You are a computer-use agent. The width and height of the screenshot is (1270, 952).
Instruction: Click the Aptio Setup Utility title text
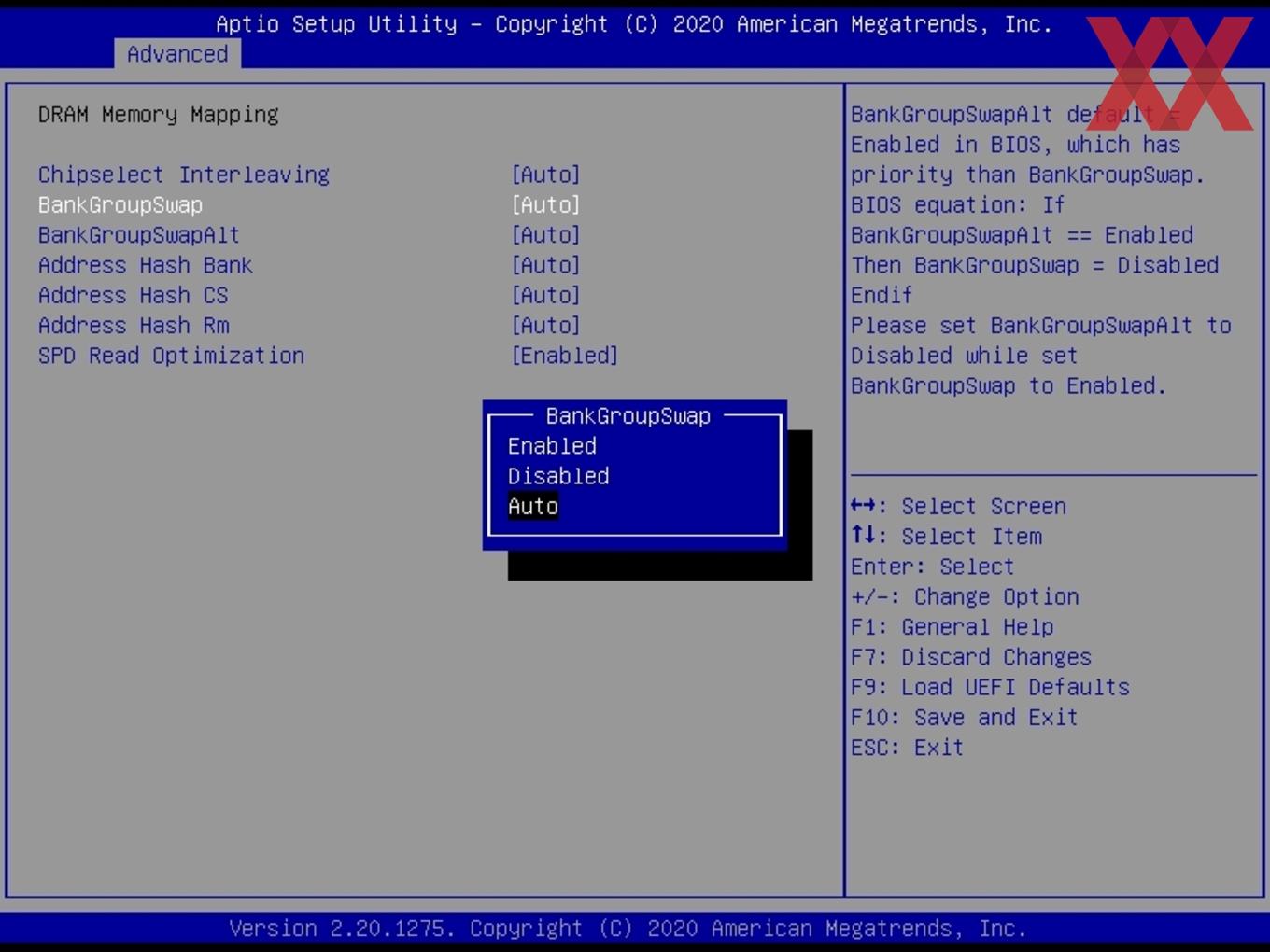(634, 24)
